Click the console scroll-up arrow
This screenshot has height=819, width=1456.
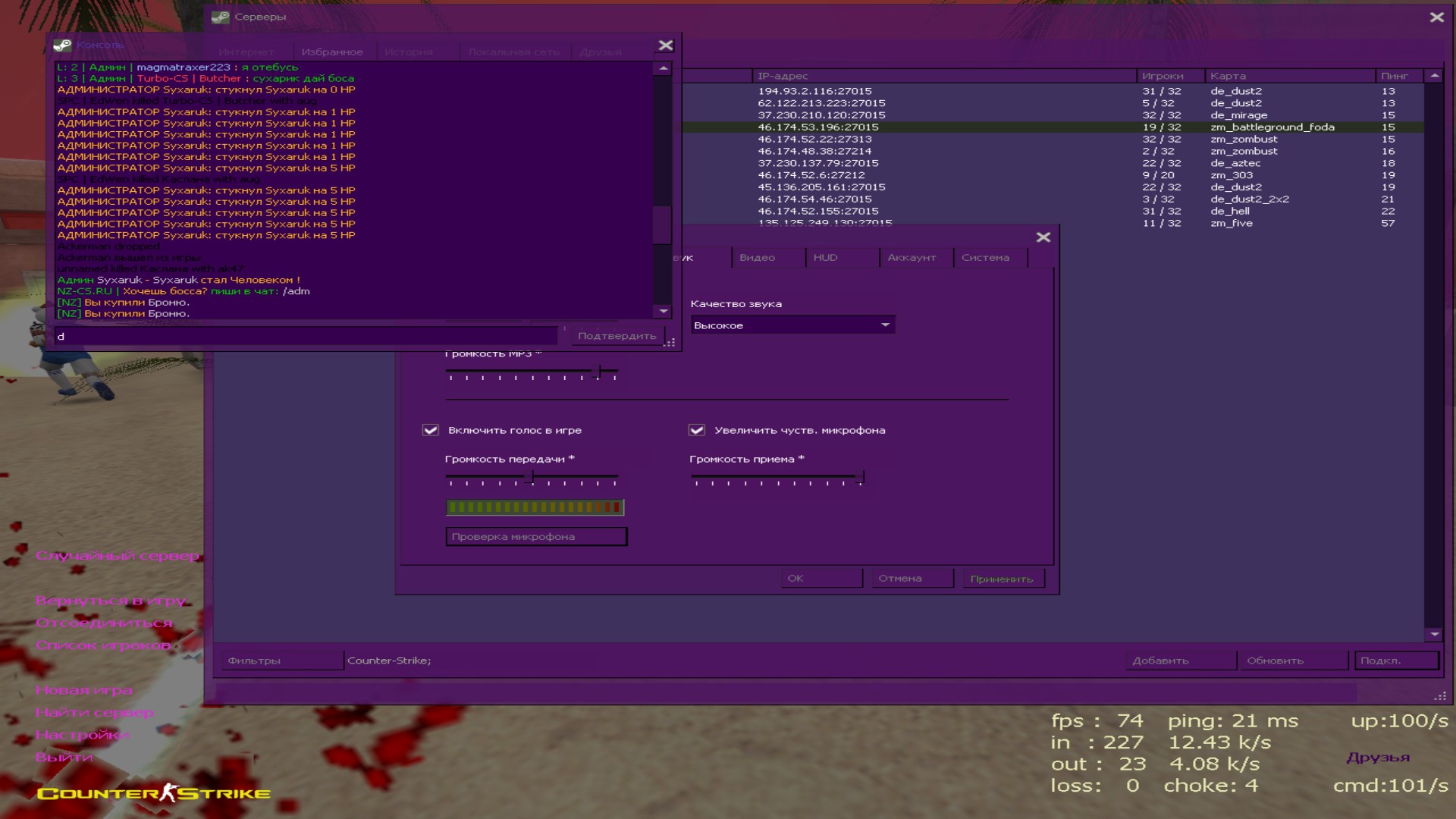[664, 68]
